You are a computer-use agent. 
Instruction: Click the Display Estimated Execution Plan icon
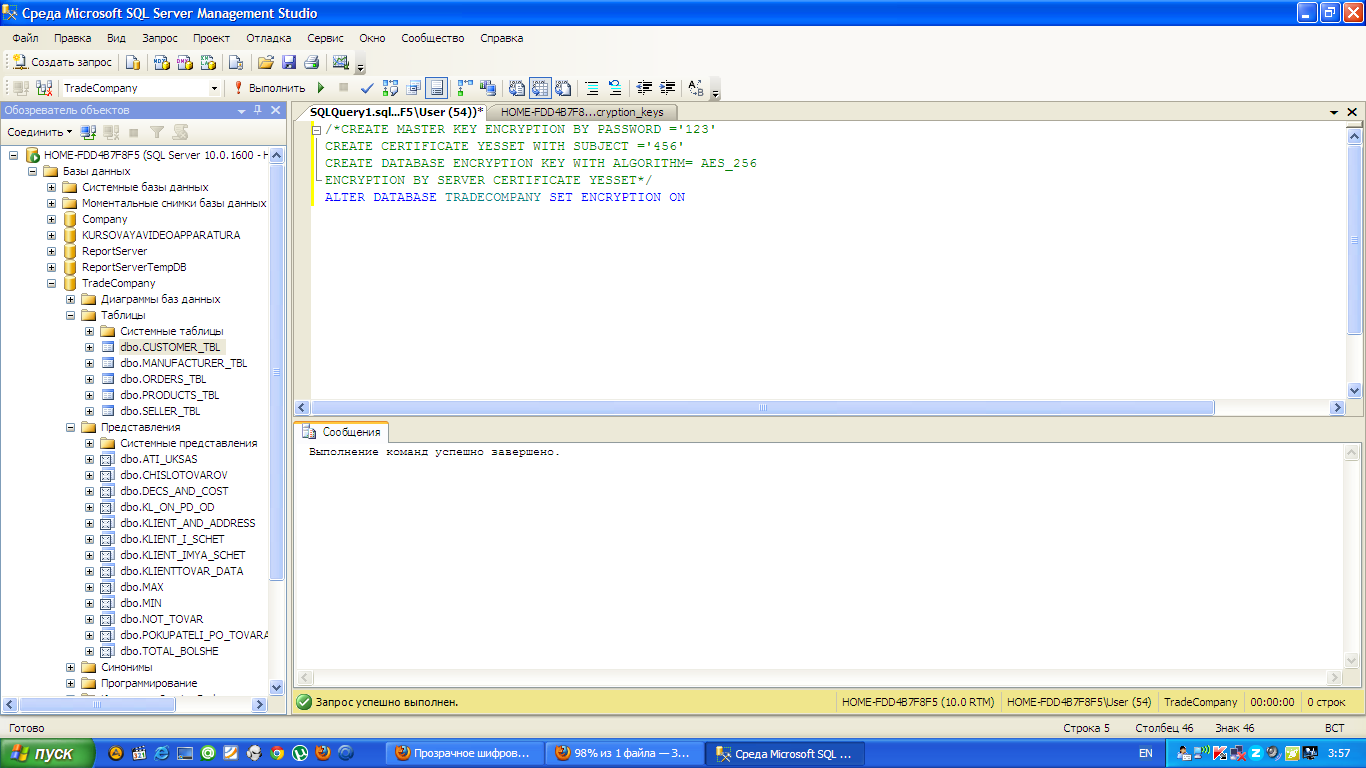(x=391, y=88)
